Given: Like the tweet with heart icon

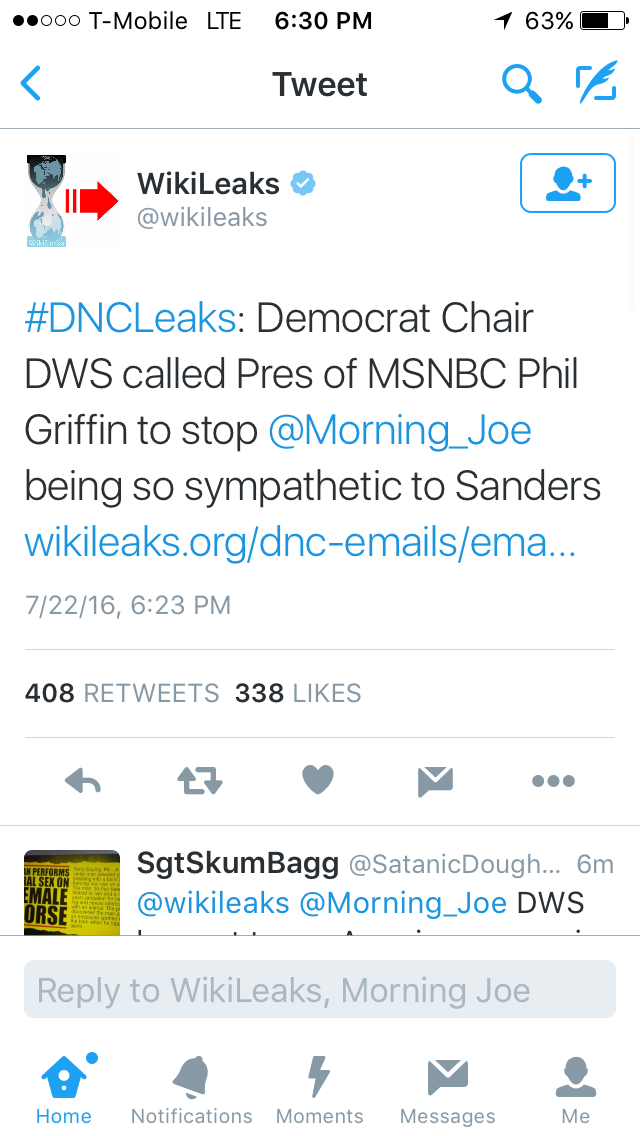Looking at the screenshot, I should (x=317, y=781).
